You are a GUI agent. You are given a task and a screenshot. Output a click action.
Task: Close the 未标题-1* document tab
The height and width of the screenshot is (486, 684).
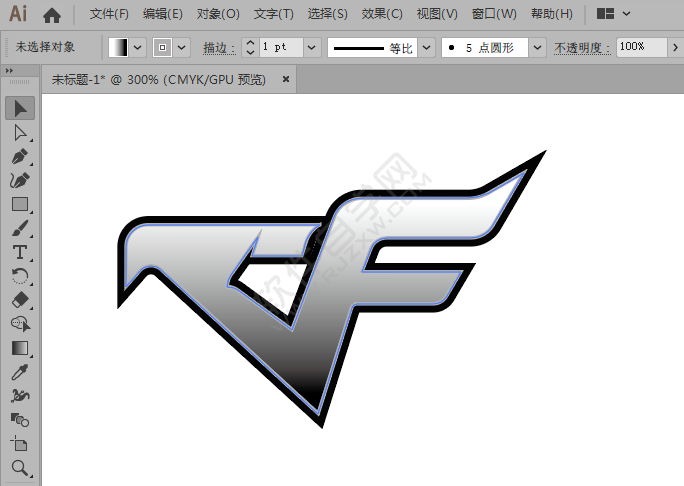286,79
